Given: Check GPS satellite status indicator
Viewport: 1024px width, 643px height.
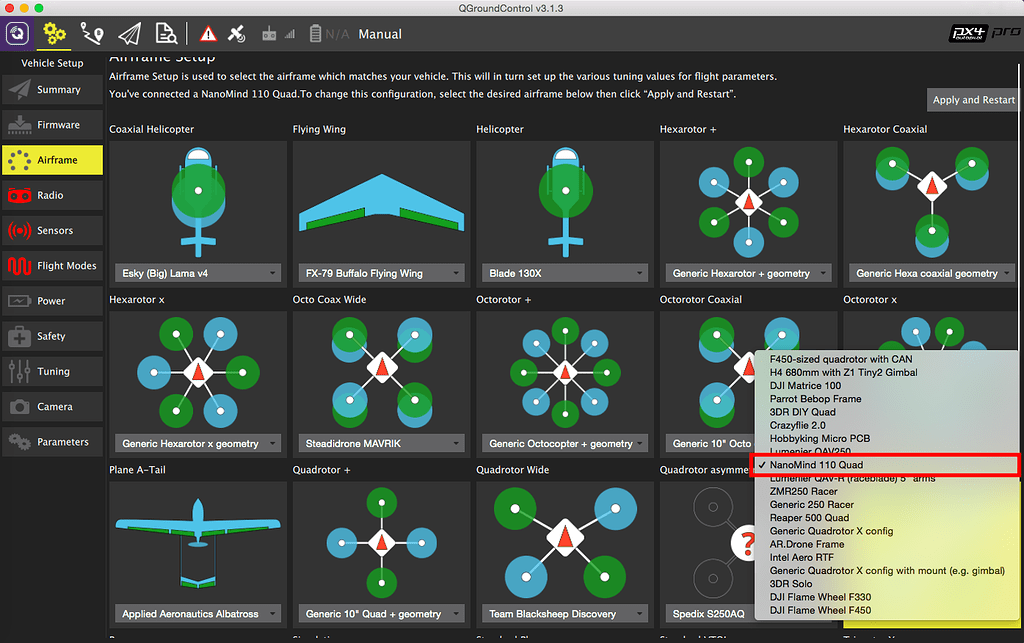Looking at the screenshot, I should pyautogui.click(x=237, y=33).
